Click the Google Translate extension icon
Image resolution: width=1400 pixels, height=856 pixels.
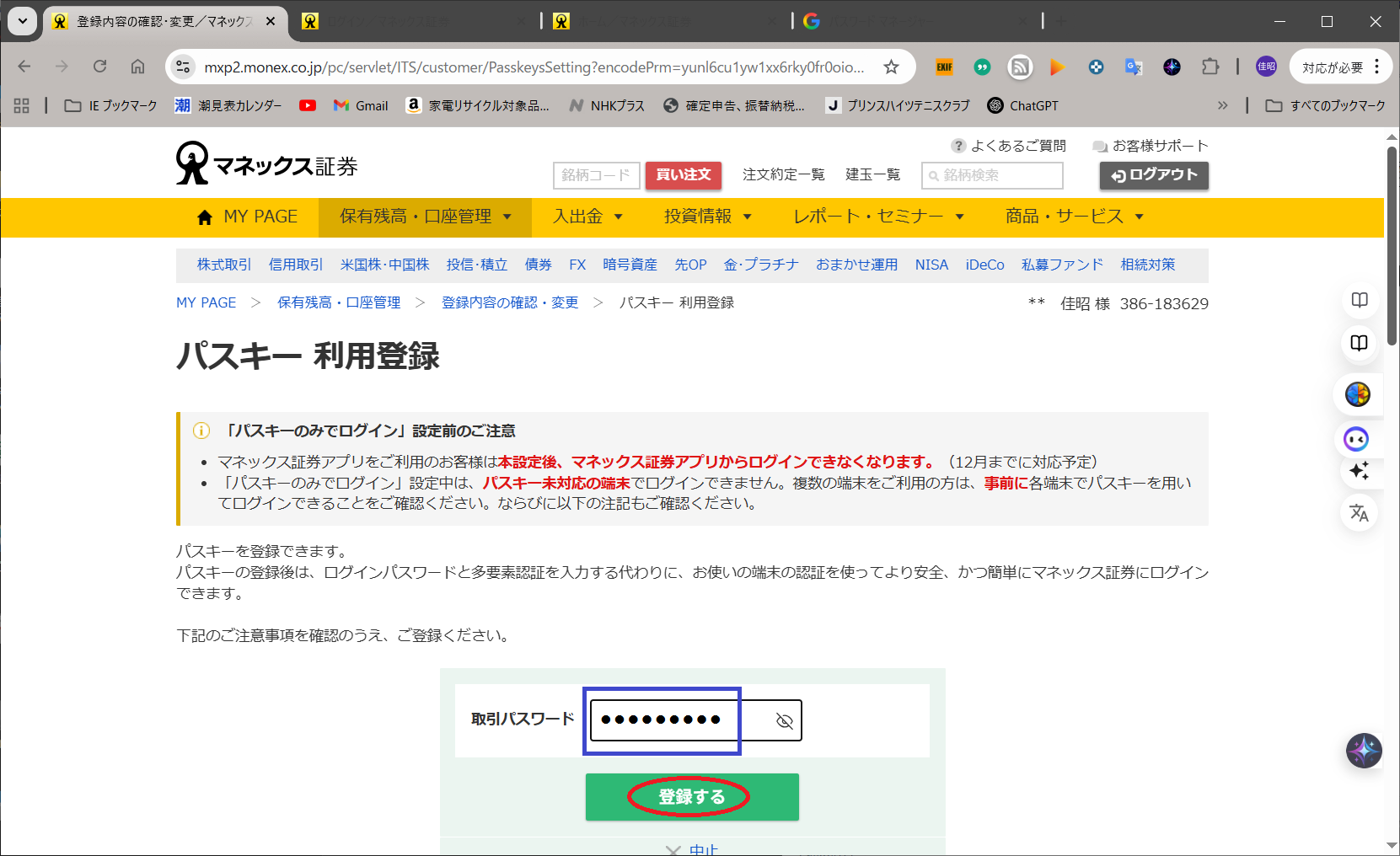pyautogui.click(x=1134, y=67)
